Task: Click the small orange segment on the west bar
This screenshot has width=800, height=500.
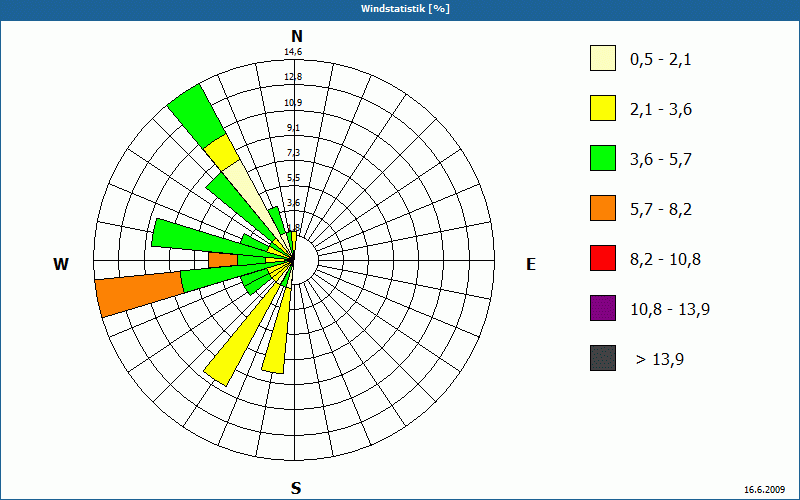Action: click(223, 260)
